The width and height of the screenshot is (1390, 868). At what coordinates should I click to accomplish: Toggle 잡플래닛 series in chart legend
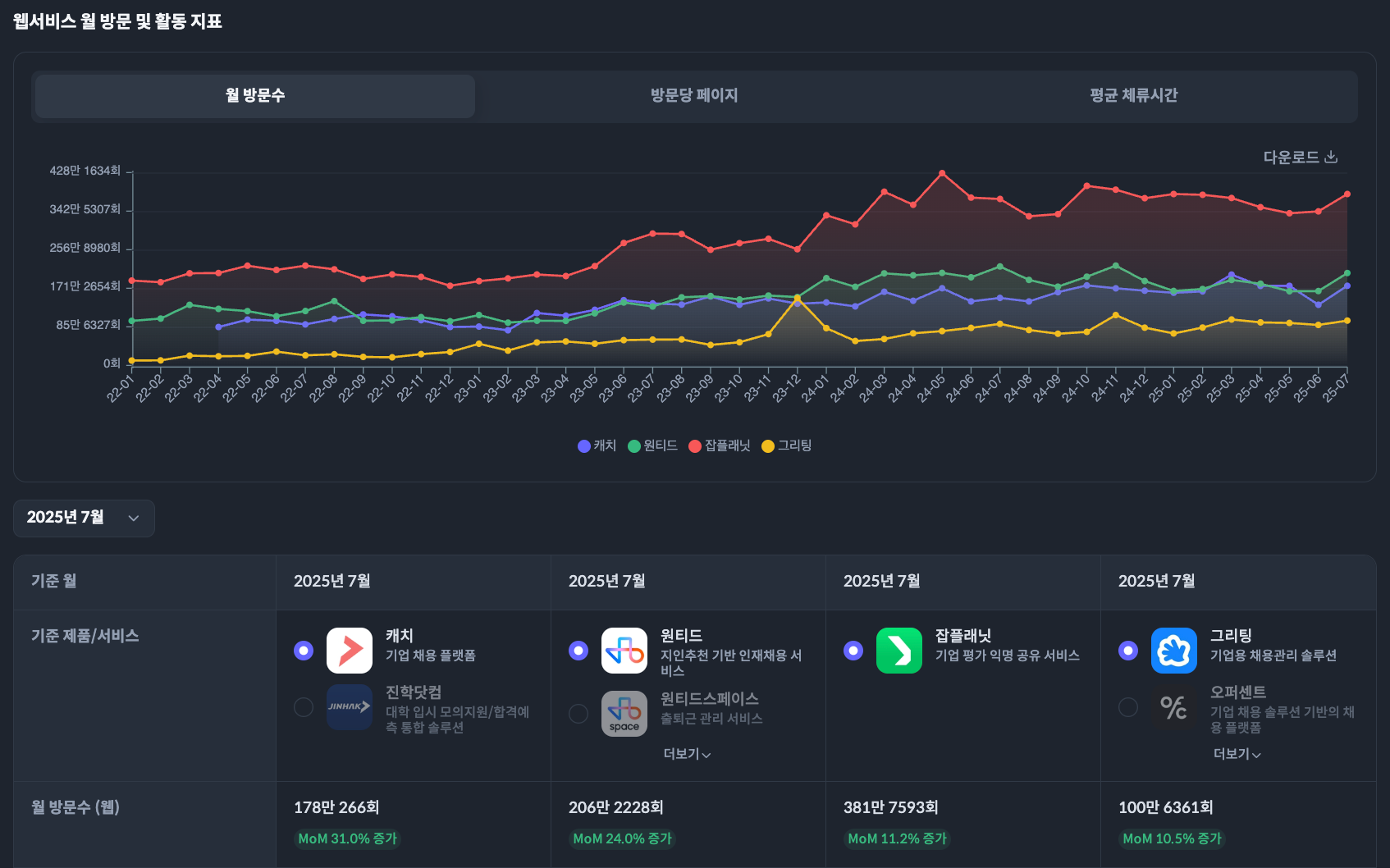tap(719, 445)
